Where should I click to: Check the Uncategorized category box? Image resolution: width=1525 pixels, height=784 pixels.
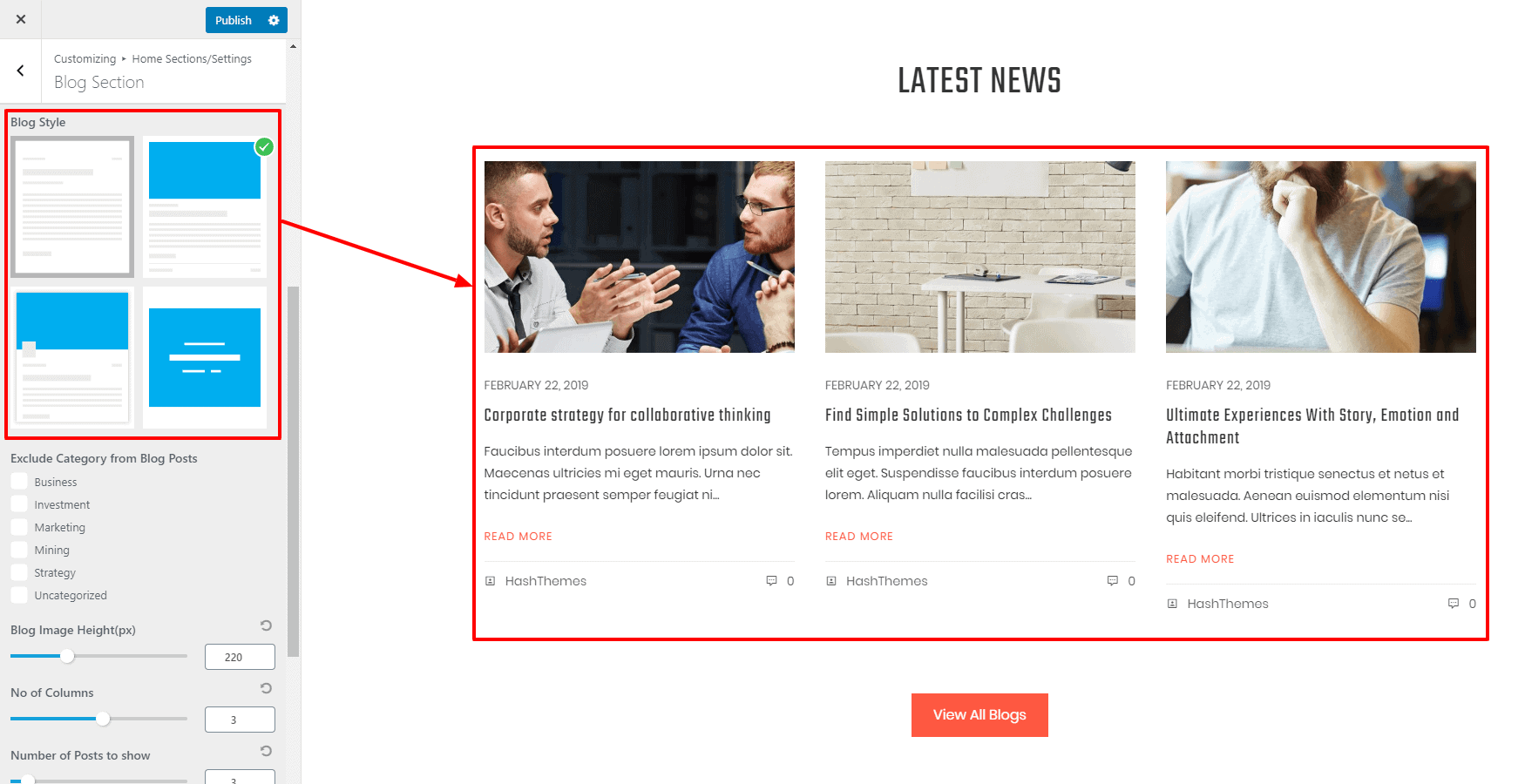click(x=19, y=594)
